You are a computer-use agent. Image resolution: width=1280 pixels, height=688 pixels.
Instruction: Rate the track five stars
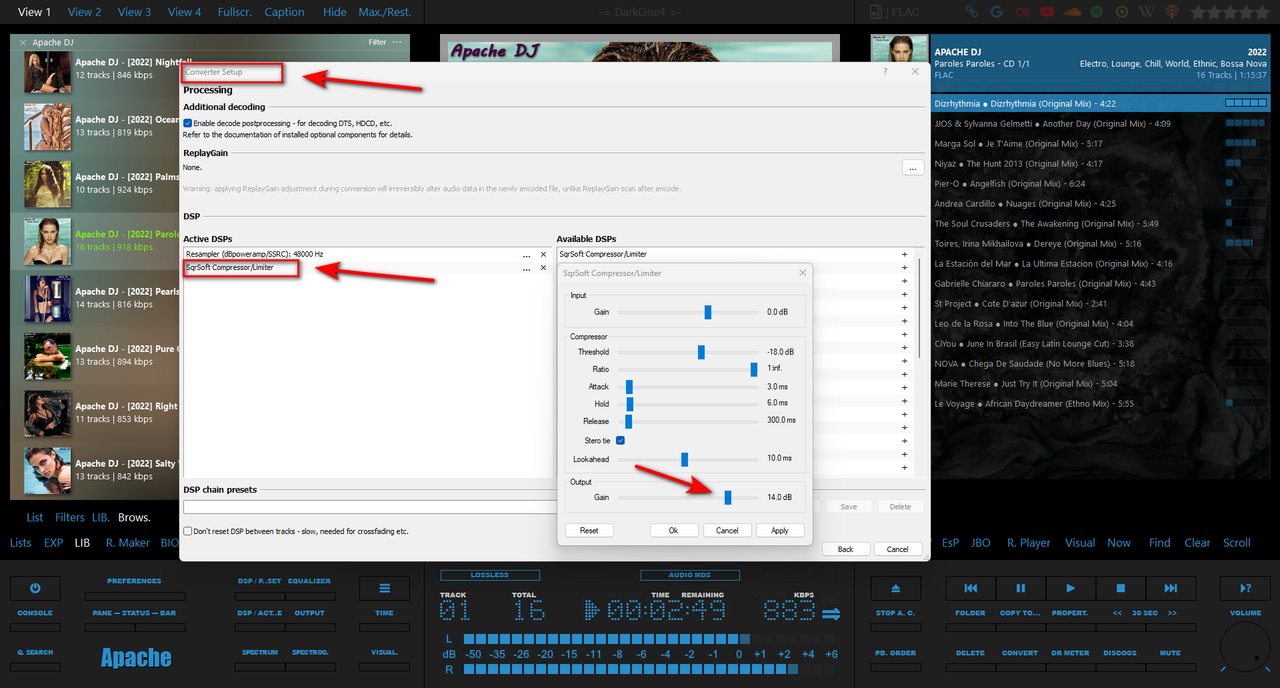pos(1262,12)
